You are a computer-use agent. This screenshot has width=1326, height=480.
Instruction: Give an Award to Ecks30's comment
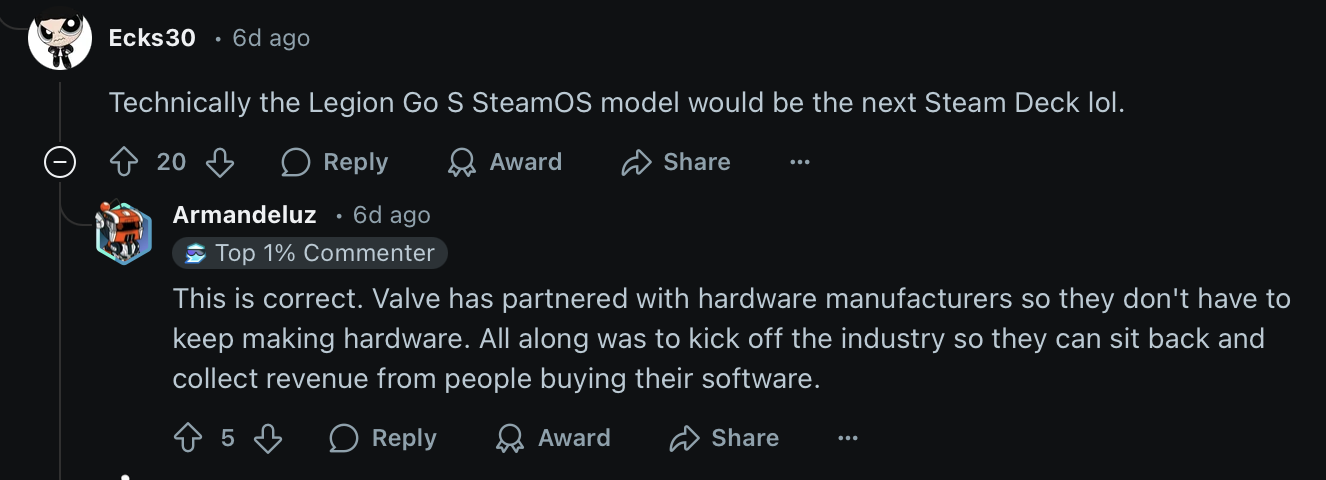505,162
